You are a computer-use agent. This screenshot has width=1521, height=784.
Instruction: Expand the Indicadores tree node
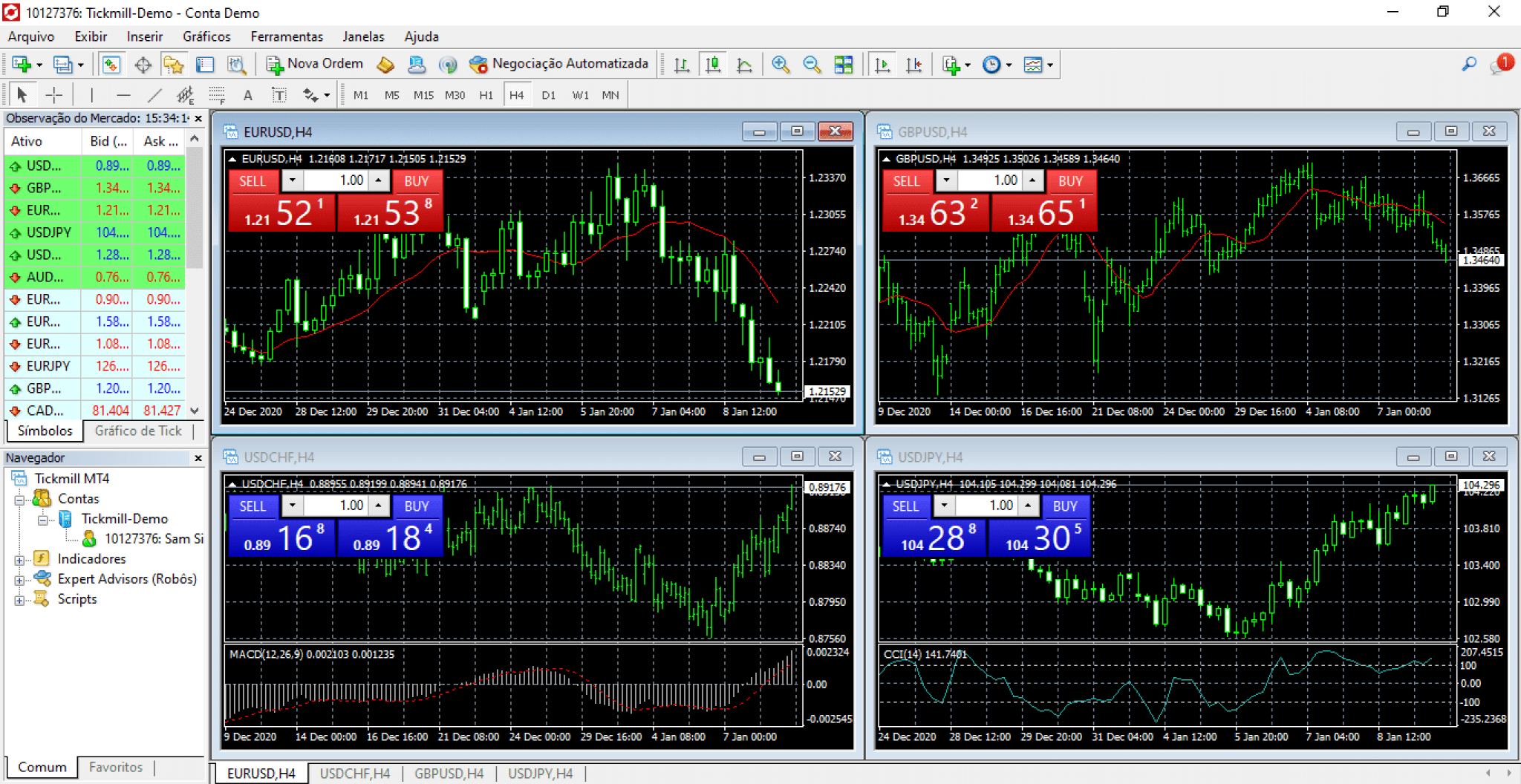point(19,560)
